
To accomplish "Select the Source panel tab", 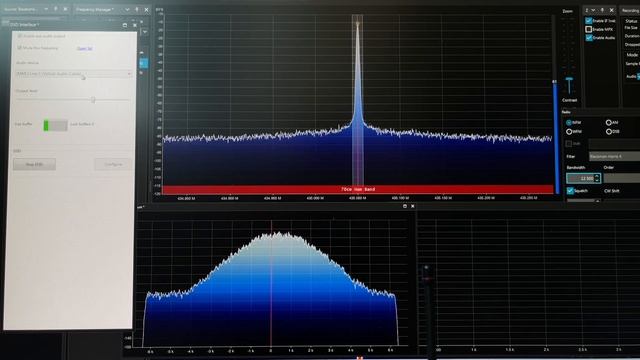I will 20,9.
